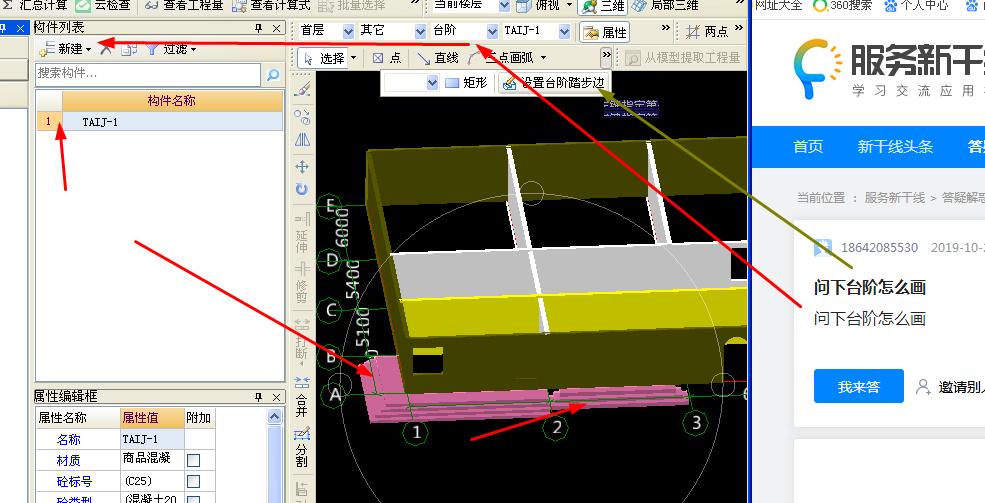Click 邀请别人 invite link
This screenshot has height=503, width=985.
point(950,387)
